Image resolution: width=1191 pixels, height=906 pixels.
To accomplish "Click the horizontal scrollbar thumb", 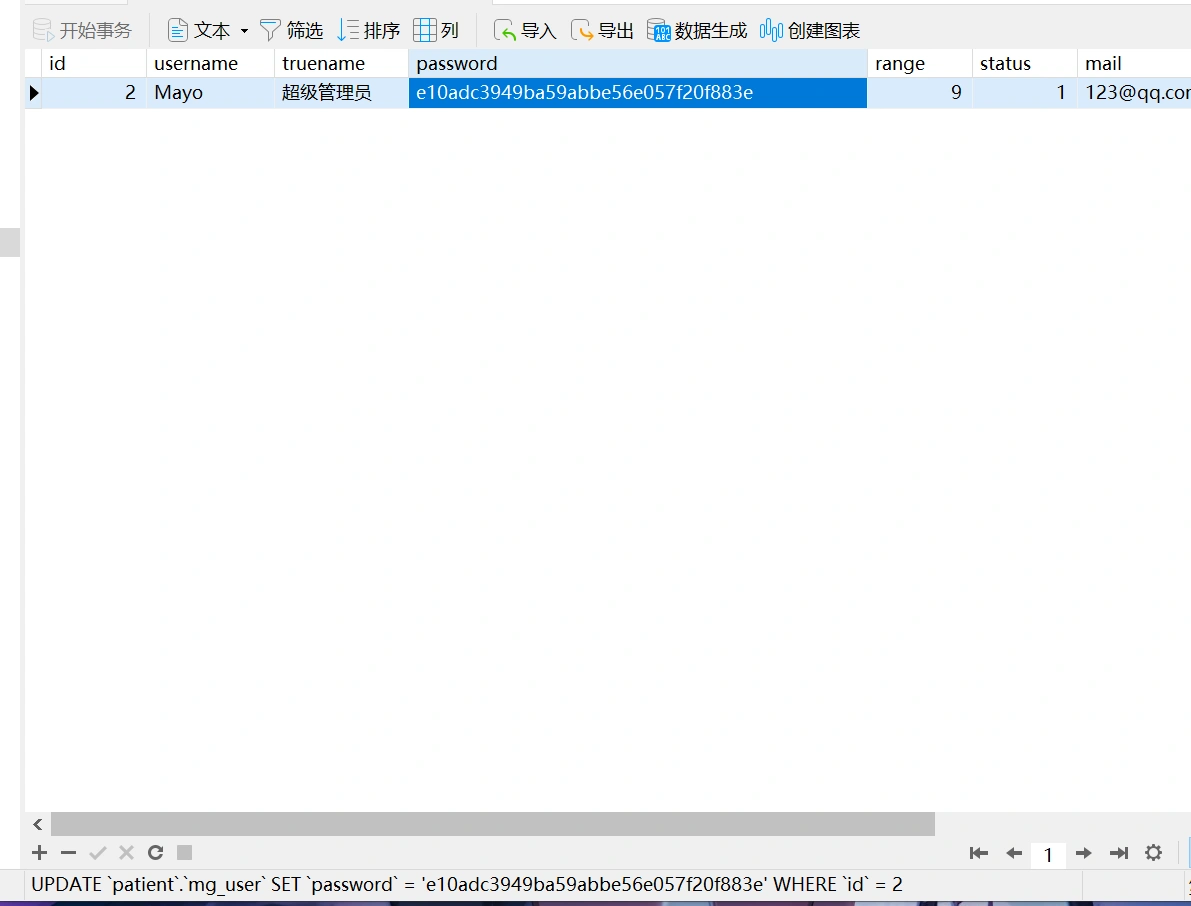I will click(492, 824).
